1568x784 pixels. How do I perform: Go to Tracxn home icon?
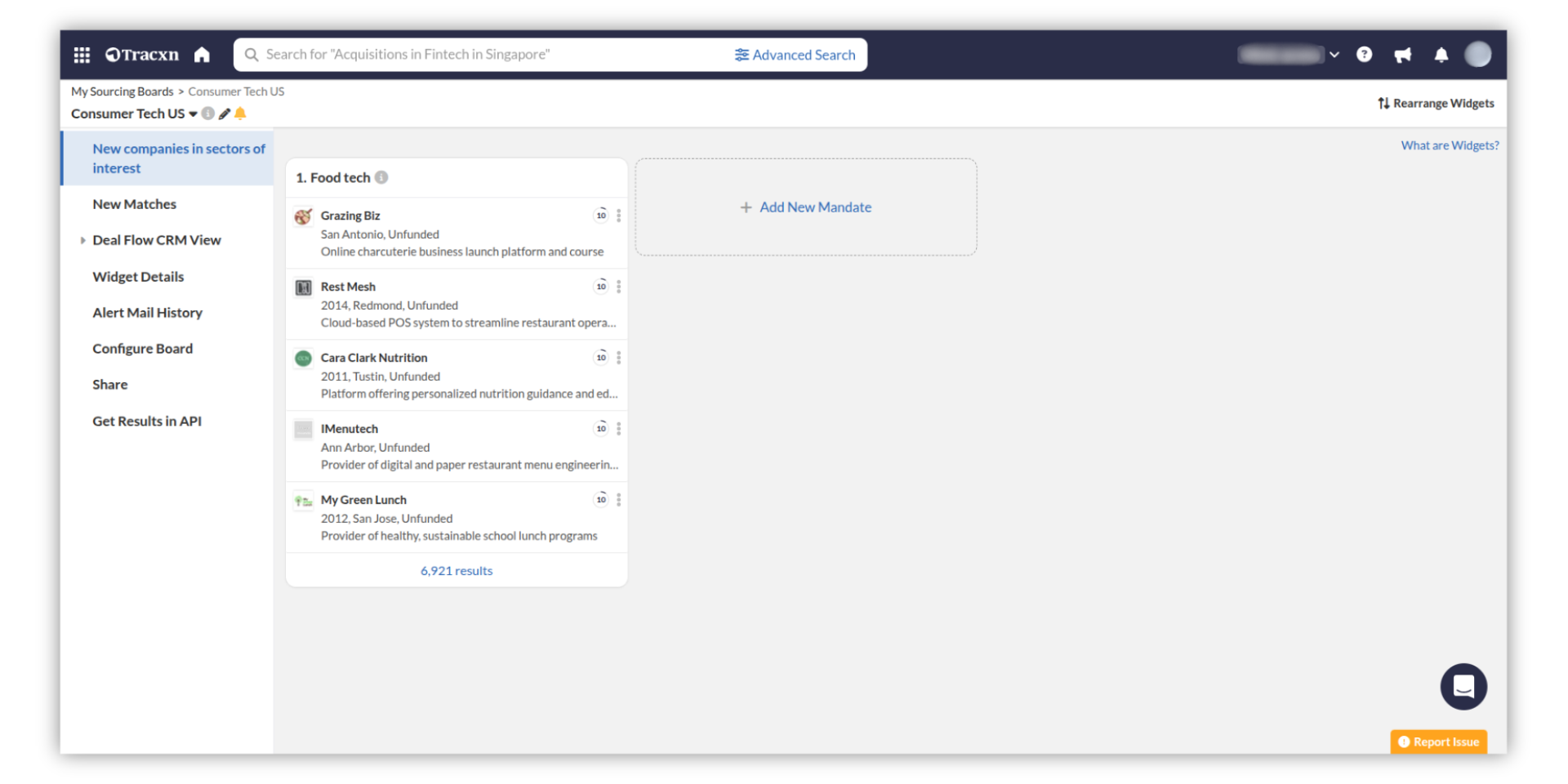(202, 55)
